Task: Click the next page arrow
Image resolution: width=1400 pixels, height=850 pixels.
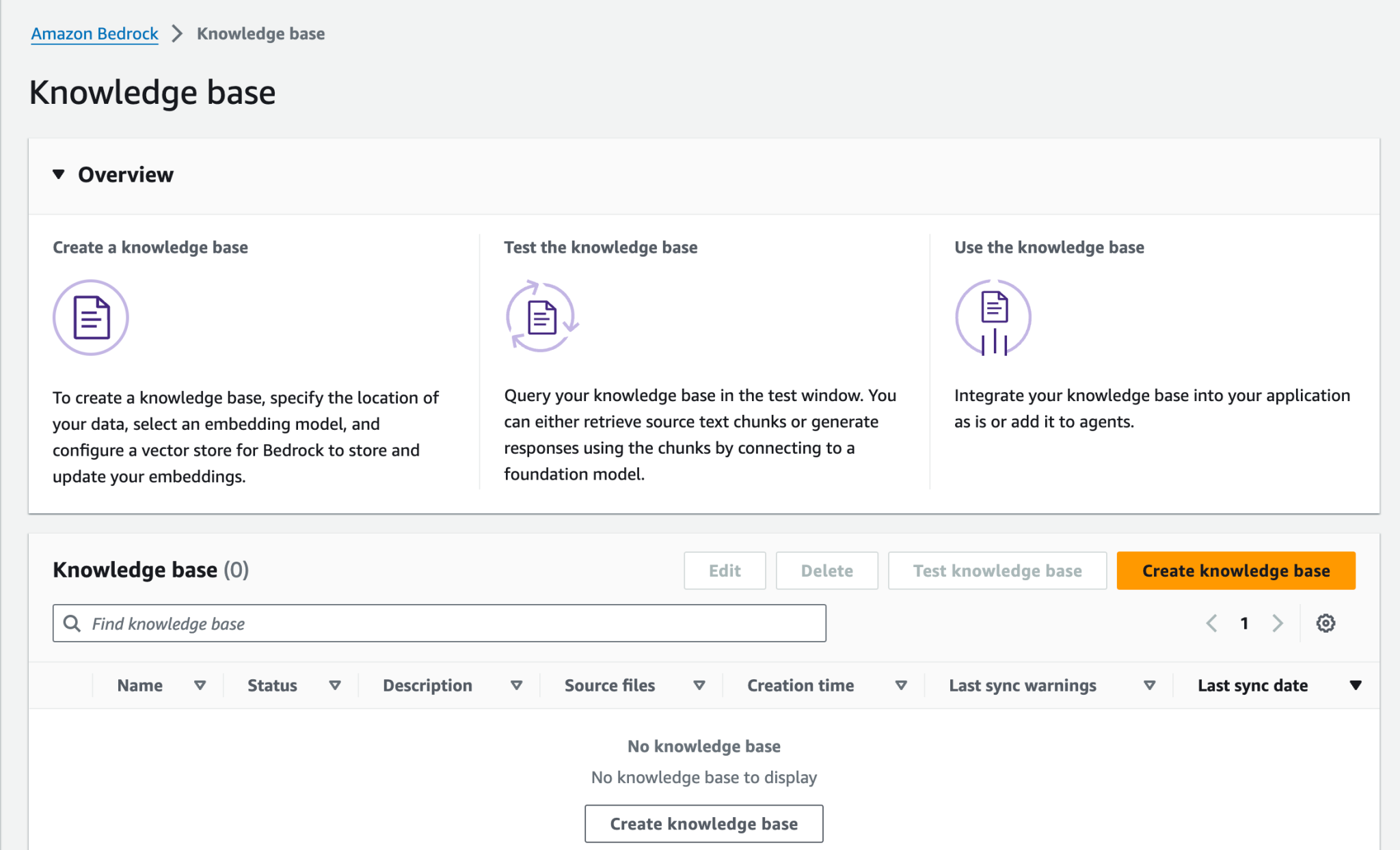Action: click(1278, 623)
